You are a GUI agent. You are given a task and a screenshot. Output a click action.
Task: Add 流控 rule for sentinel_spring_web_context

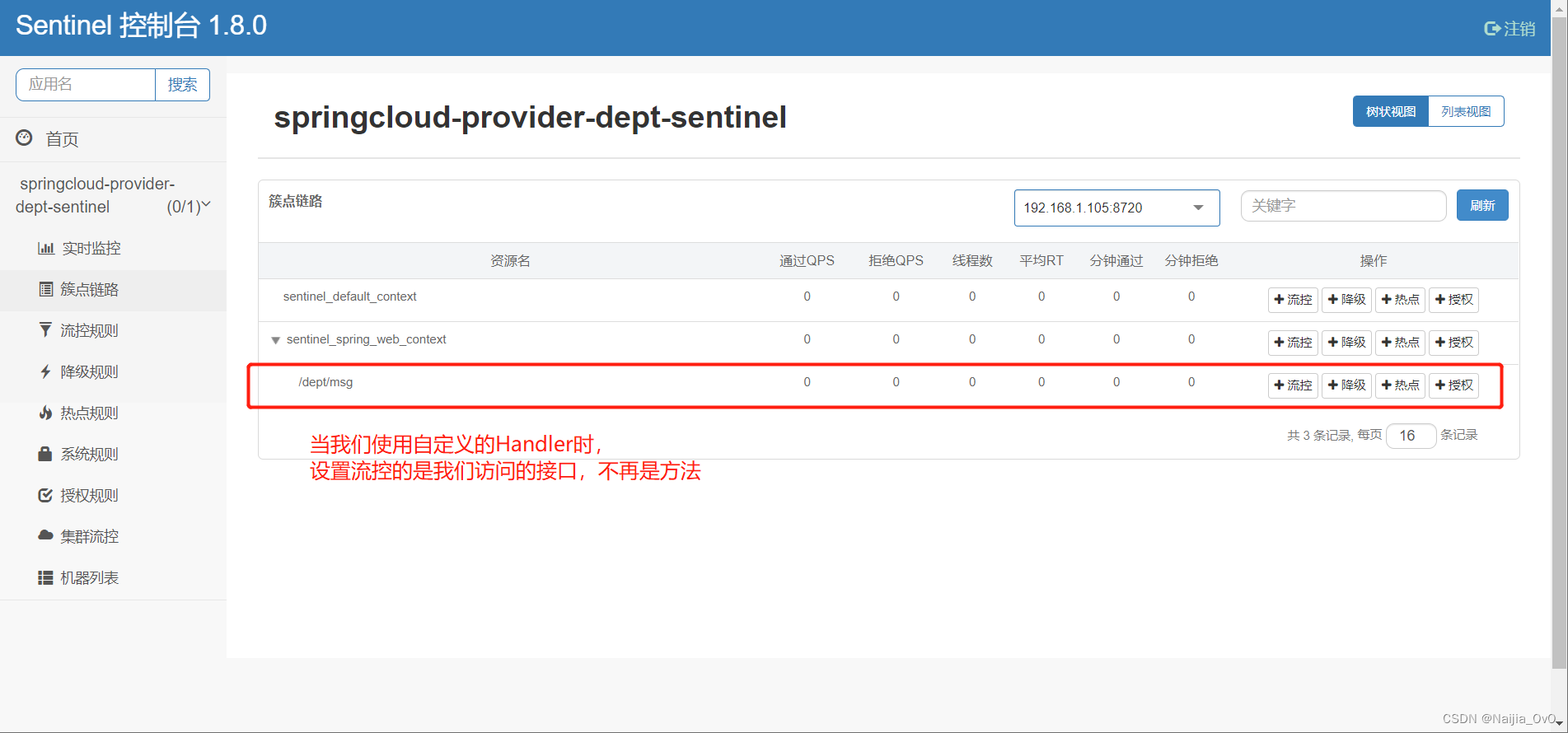1293,343
